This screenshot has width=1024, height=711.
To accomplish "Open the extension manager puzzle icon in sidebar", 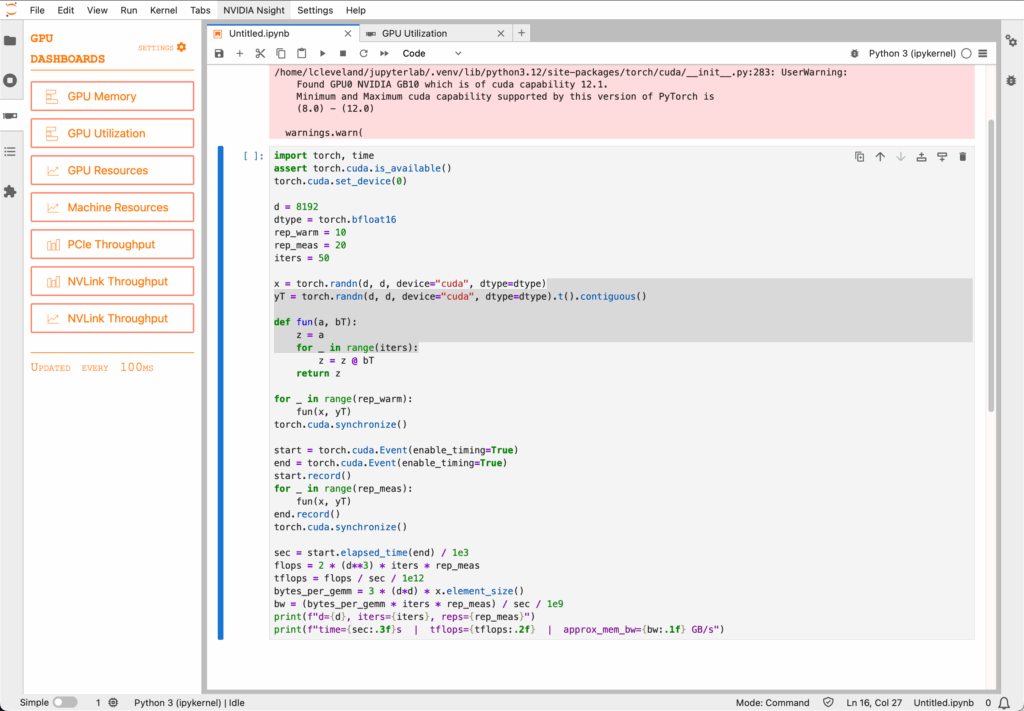I will click(x=10, y=191).
